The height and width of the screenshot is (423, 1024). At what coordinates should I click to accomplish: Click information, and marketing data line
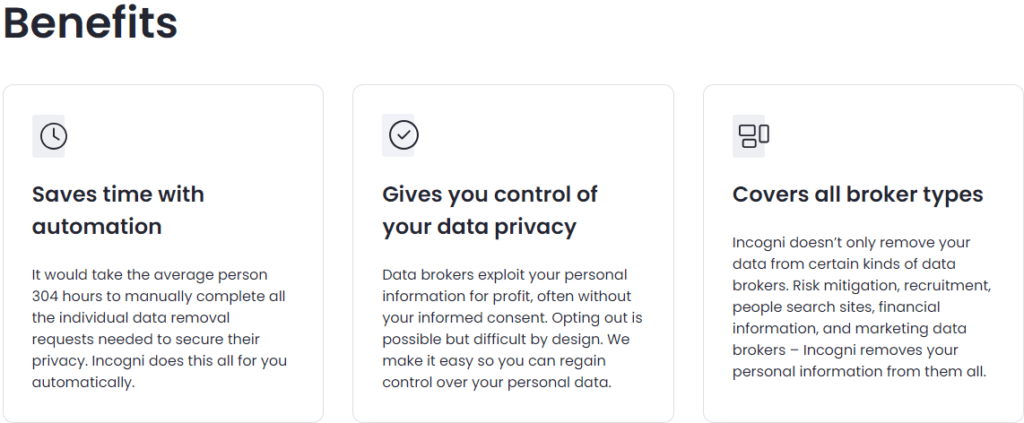tap(849, 328)
